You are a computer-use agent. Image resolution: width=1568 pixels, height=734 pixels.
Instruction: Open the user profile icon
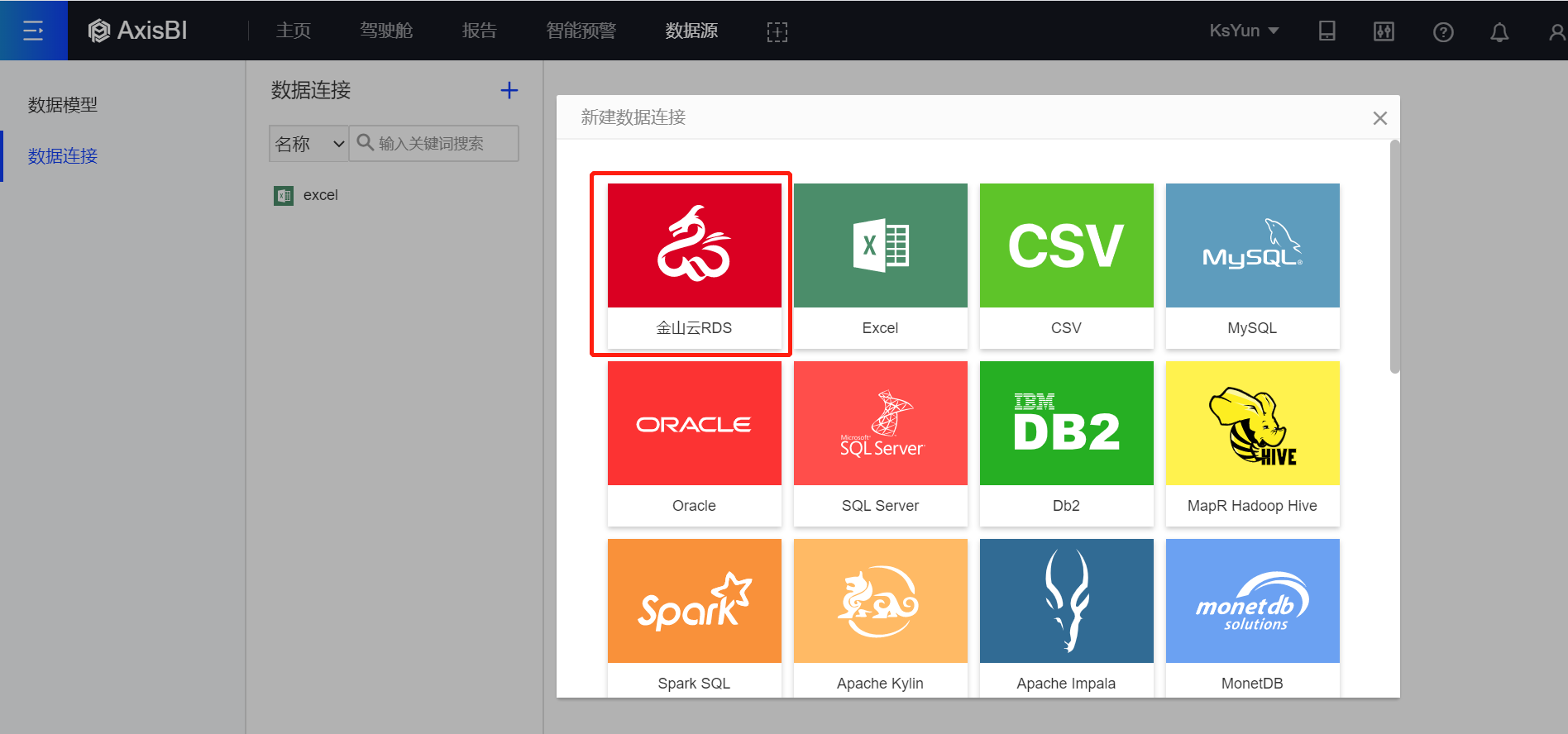1557,31
